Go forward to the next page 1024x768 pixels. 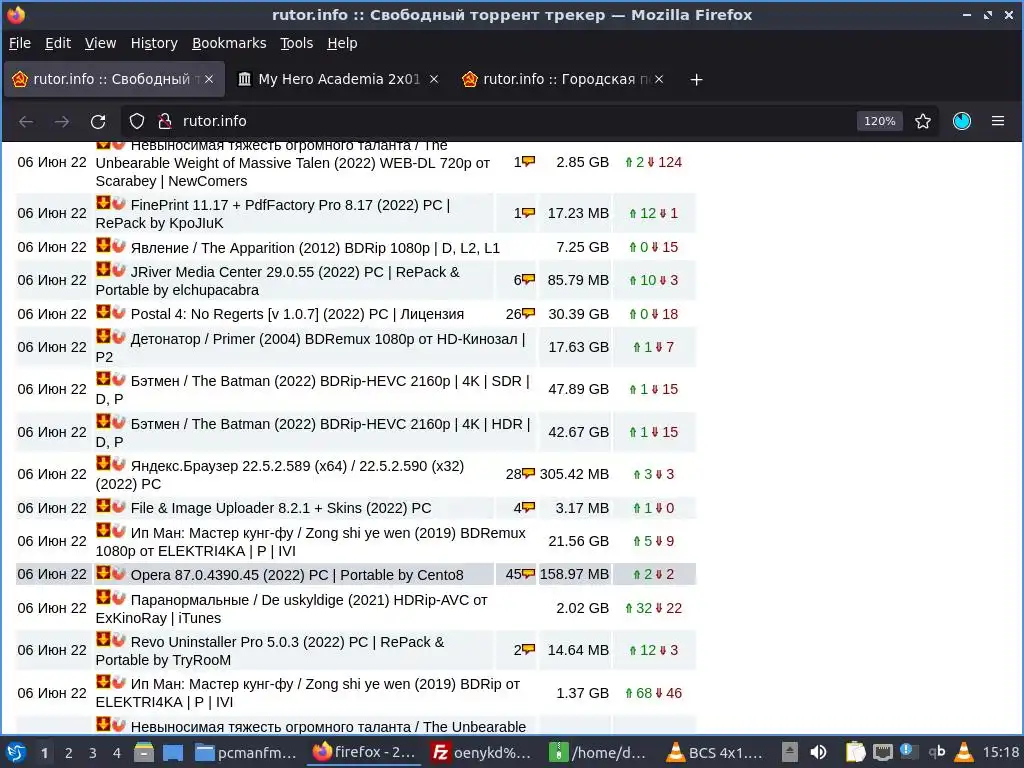click(x=62, y=121)
